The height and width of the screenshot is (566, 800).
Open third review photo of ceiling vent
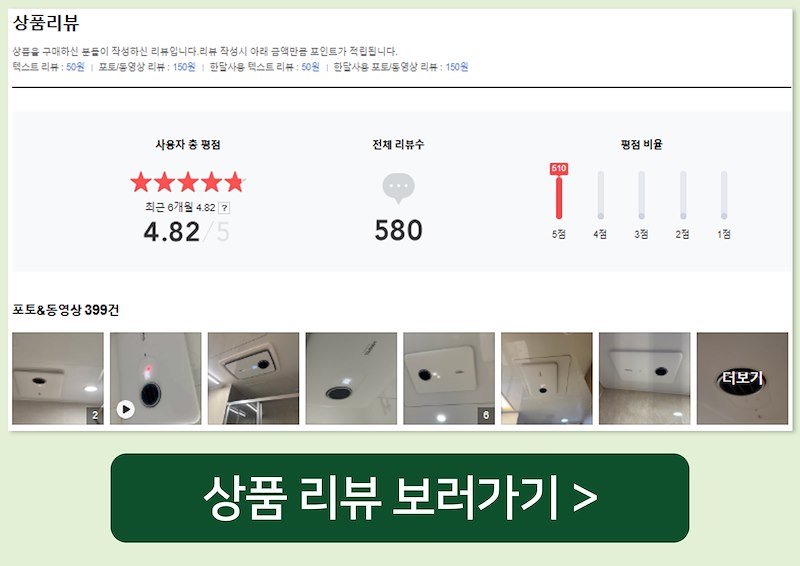tap(254, 378)
